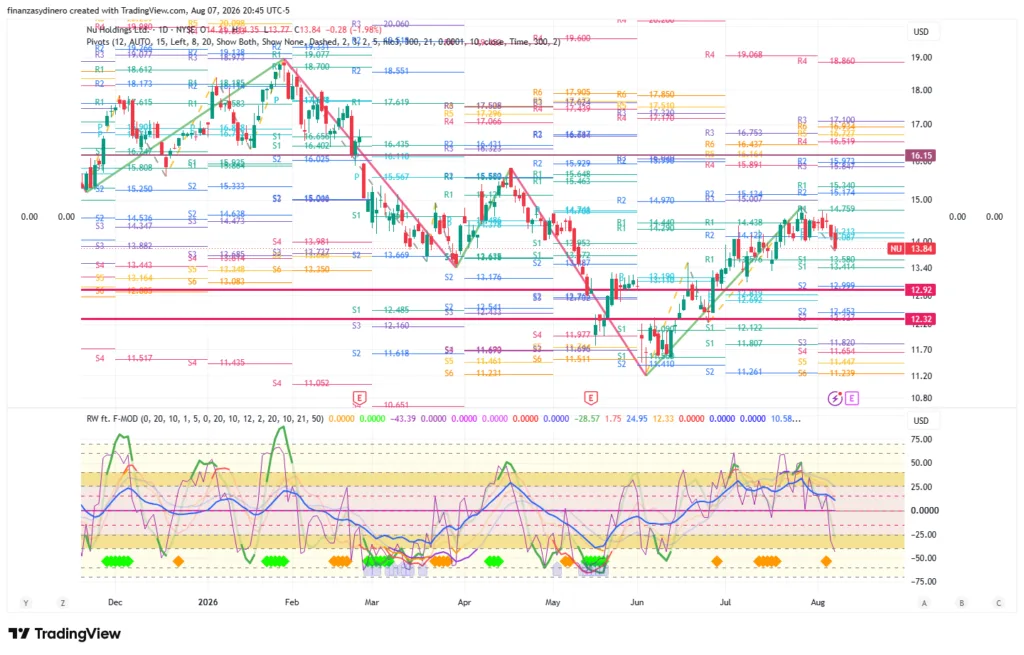Click the purple lightning event icon
The width and height of the screenshot is (1024, 655).
pyautogui.click(x=835, y=398)
